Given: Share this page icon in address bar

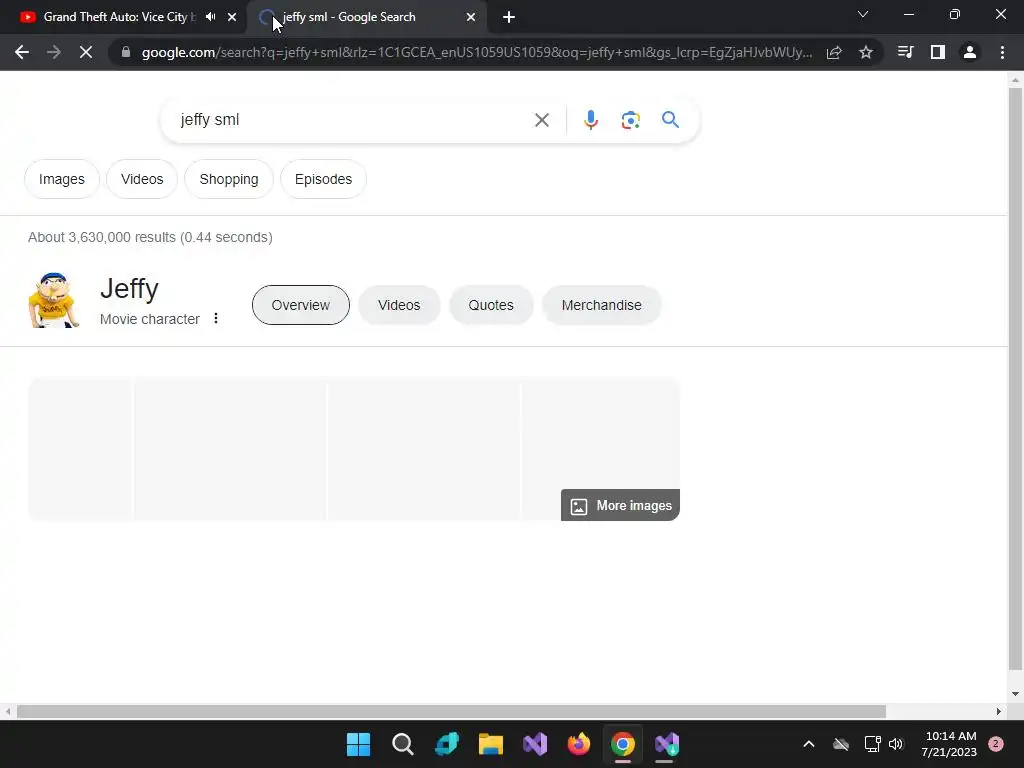Looking at the screenshot, I should click(x=834, y=52).
